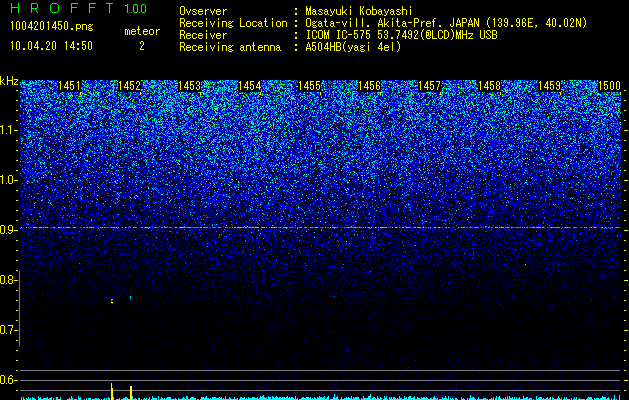Click the A504HB(yagi 4el) antenna text
This screenshot has width=629, height=400.
pyautogui.click(x=353, y=47)
